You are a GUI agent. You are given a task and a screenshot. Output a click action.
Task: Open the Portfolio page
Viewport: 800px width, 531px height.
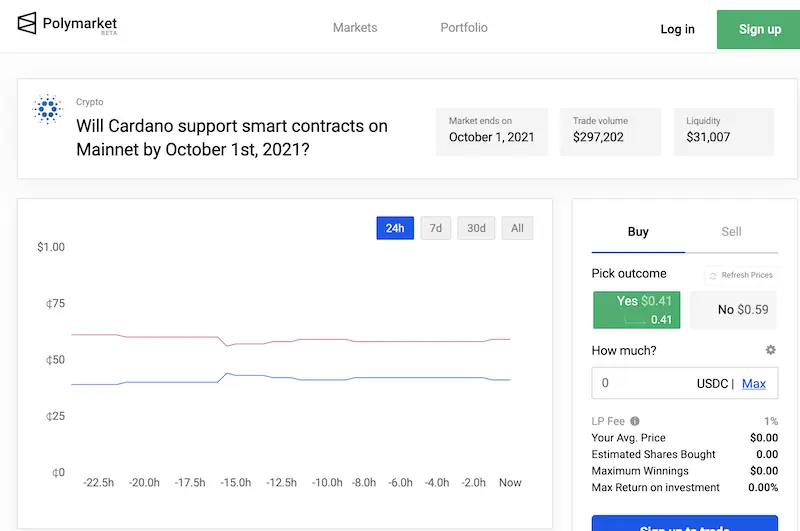tap(464, 28)
